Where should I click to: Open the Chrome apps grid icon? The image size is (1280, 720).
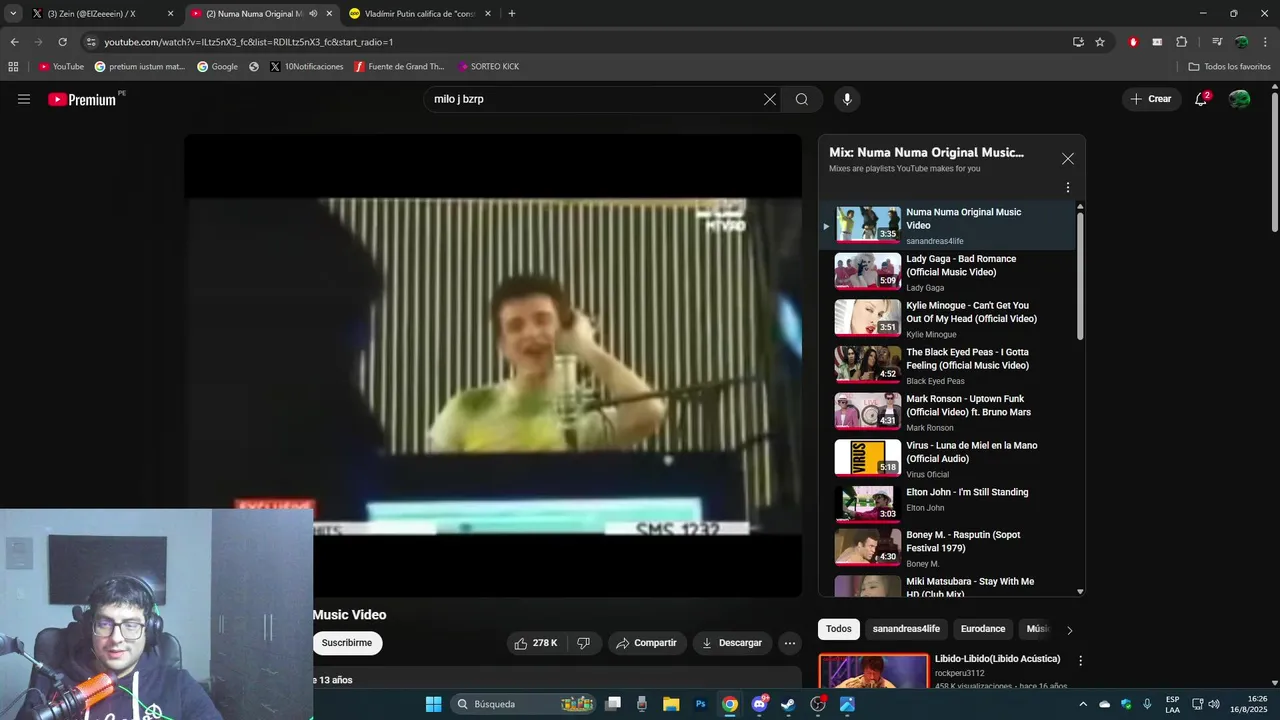[13, 67]
